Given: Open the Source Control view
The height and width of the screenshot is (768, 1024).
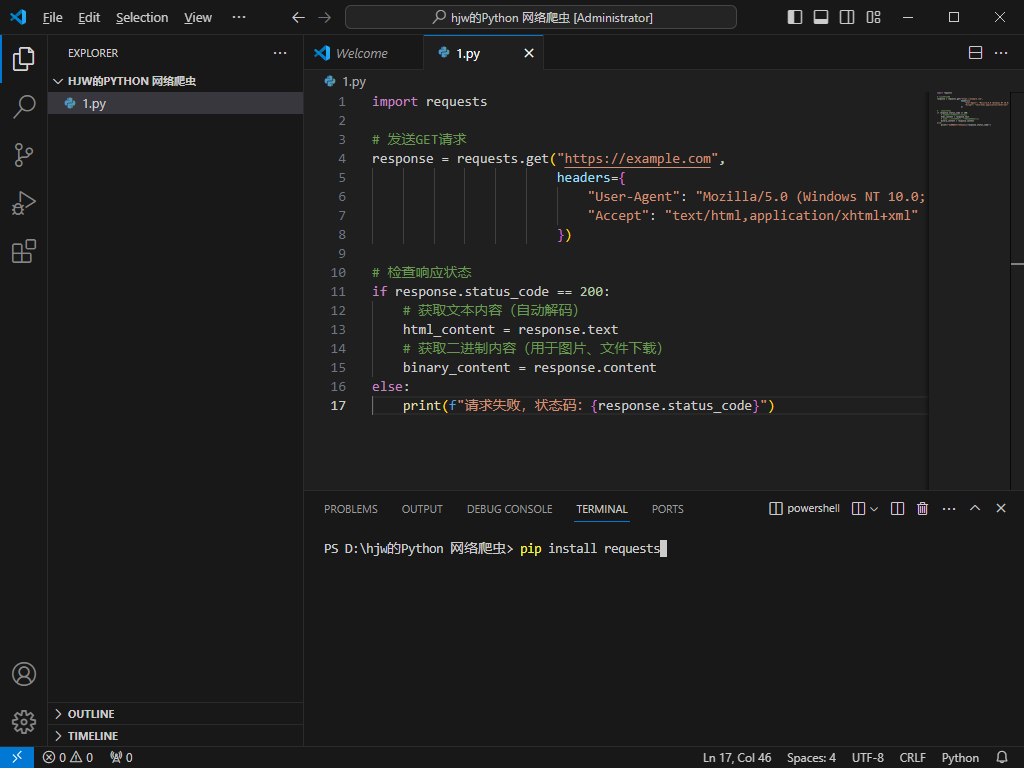Looking at the screenshot, I should point(24,155).
